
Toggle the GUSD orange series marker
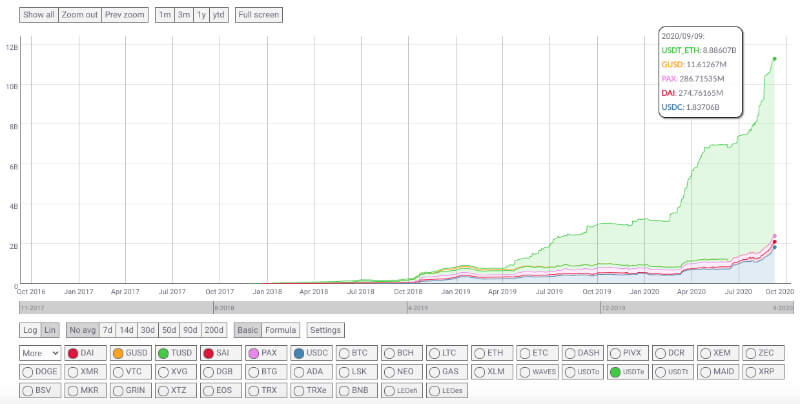click(x=118, y=353)
